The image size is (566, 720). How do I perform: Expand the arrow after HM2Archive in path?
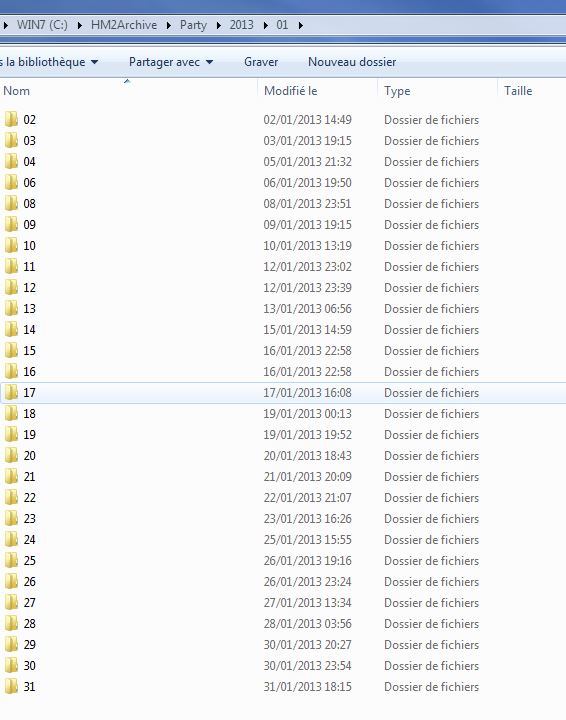(x=169, y=25)
